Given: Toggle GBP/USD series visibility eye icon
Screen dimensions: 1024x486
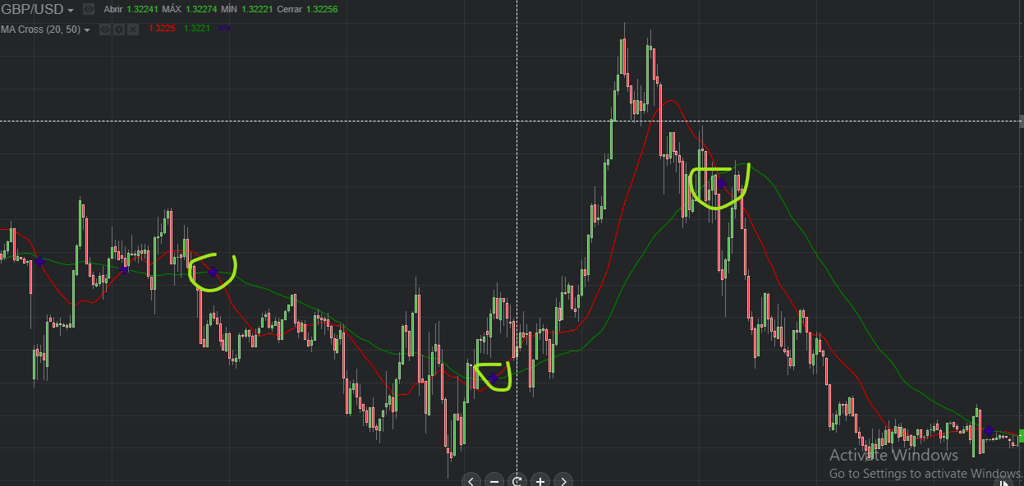Looking at the screenshot, I should (x=89, y=9).
